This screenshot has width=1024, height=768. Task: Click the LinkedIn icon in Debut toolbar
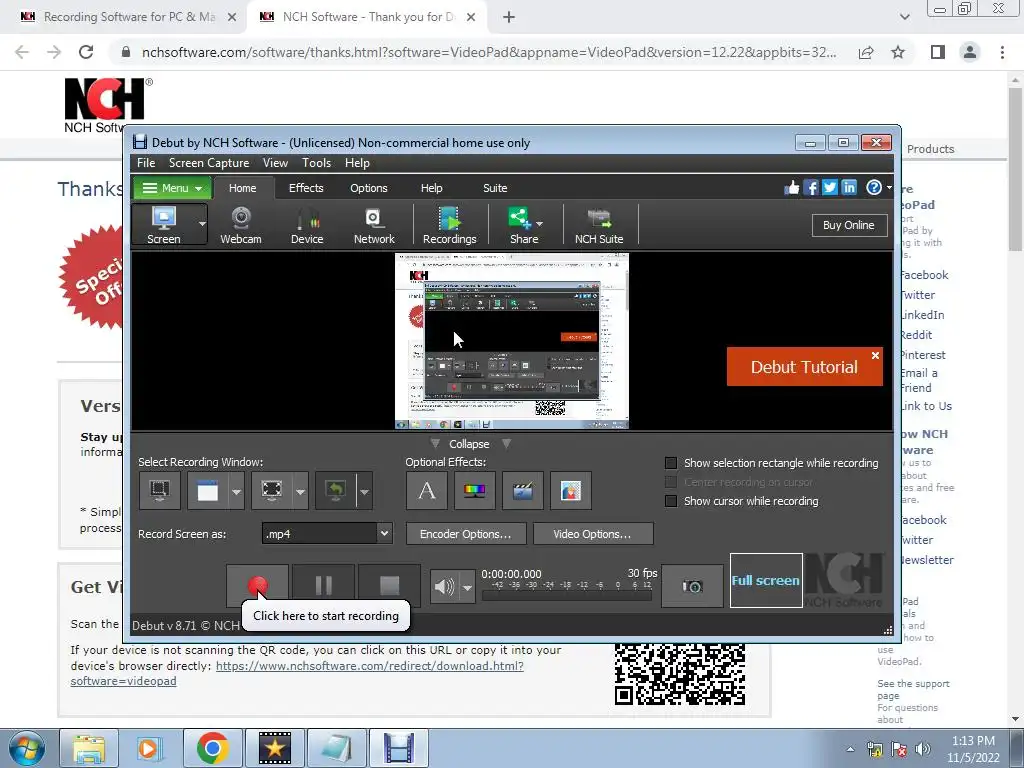(848, 188)
